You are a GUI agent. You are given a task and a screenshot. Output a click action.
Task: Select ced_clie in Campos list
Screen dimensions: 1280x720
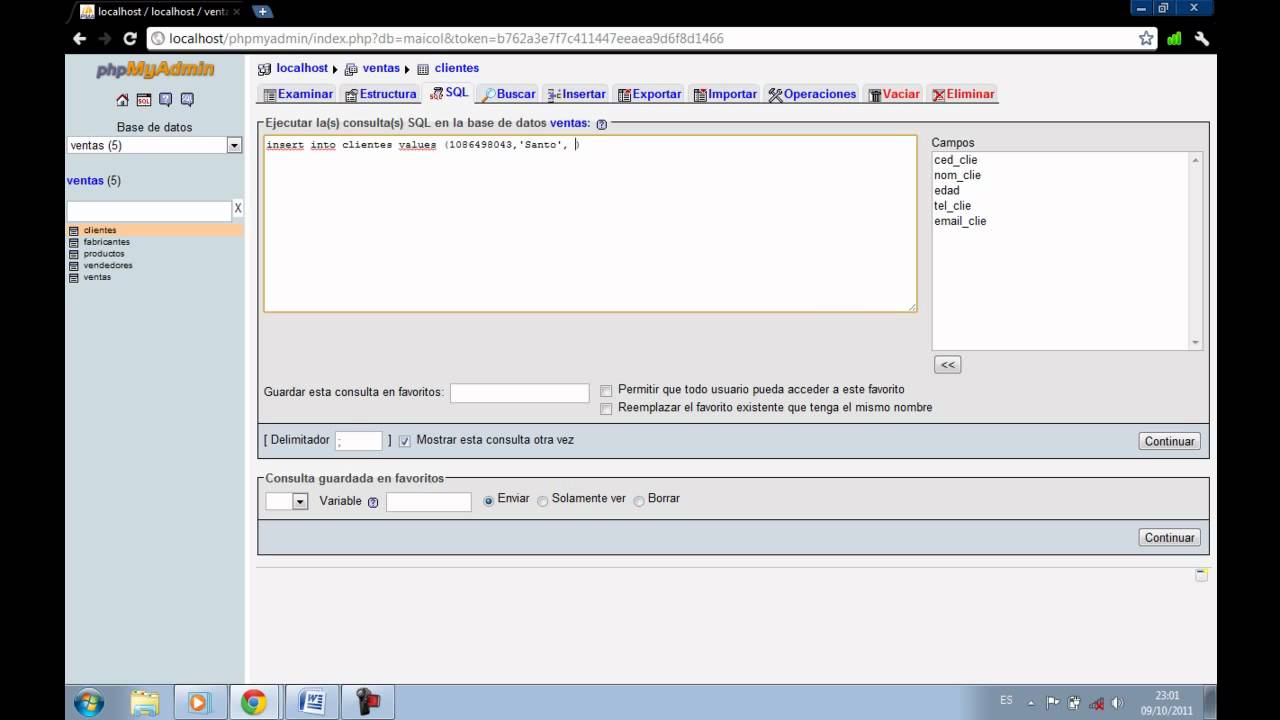[956, 160]
